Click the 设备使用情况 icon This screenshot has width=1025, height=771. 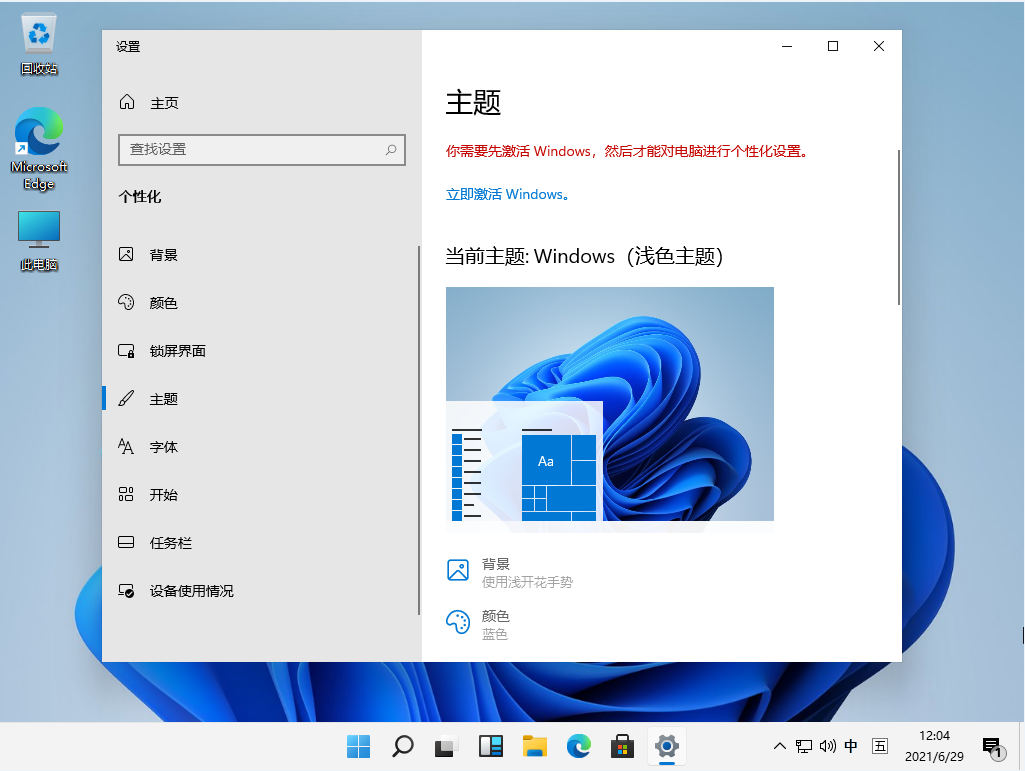127,590
